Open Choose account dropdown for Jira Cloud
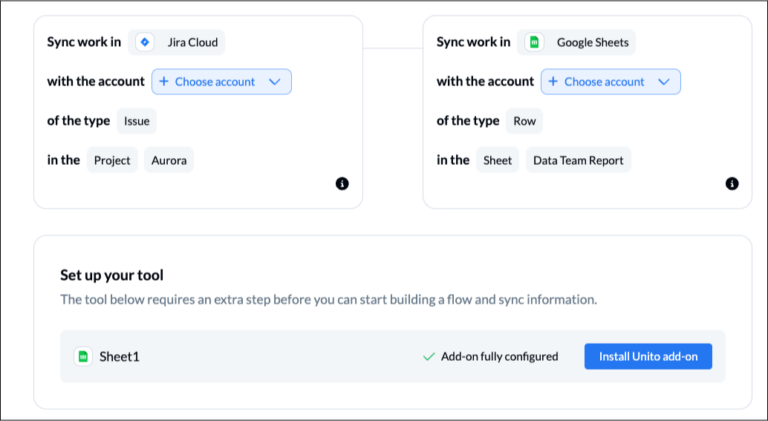This screenshot has height=421, width=768. click(221, 82)
